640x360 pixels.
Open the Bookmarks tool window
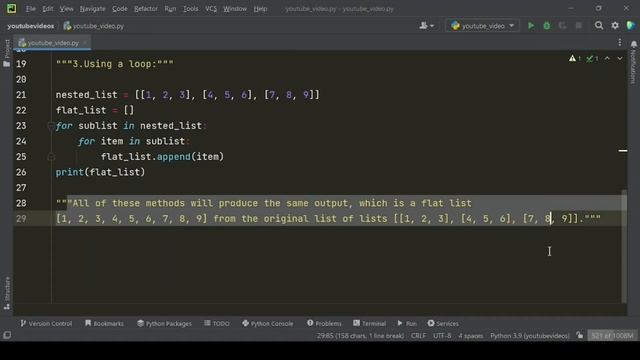tap(104, 323)
